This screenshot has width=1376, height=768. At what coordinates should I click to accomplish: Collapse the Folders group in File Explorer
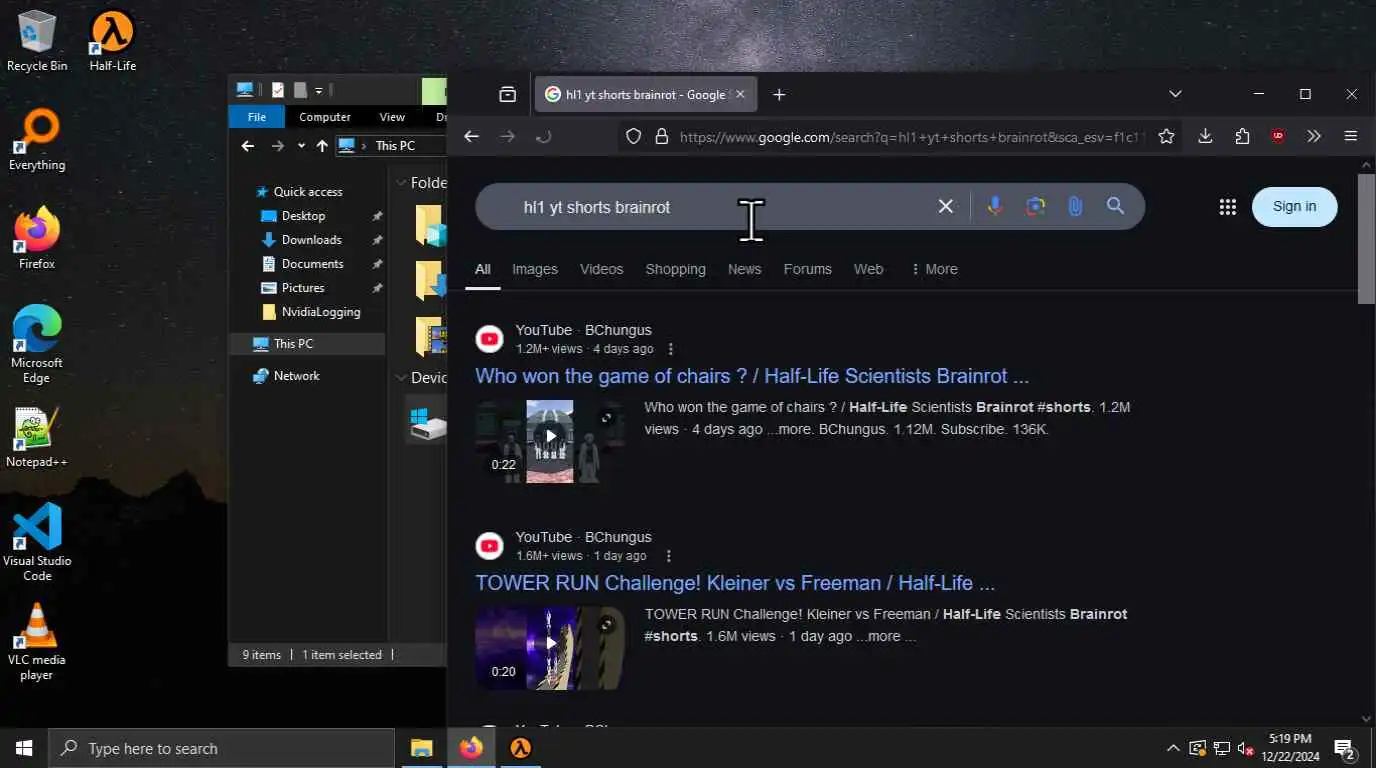402,183
